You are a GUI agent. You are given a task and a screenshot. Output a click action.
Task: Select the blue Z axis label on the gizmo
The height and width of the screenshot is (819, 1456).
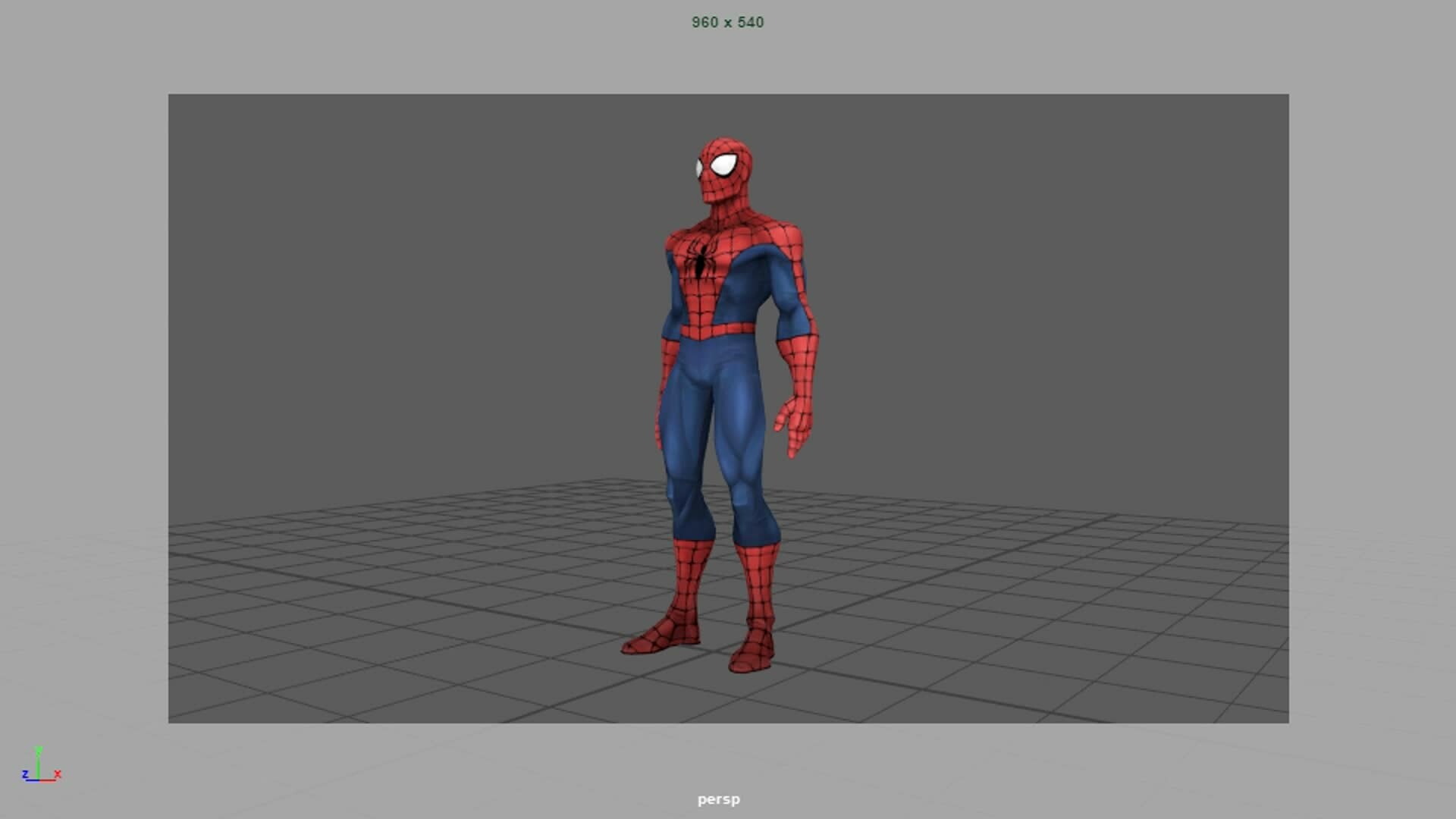pyautogui.click(x=25, y=774)
